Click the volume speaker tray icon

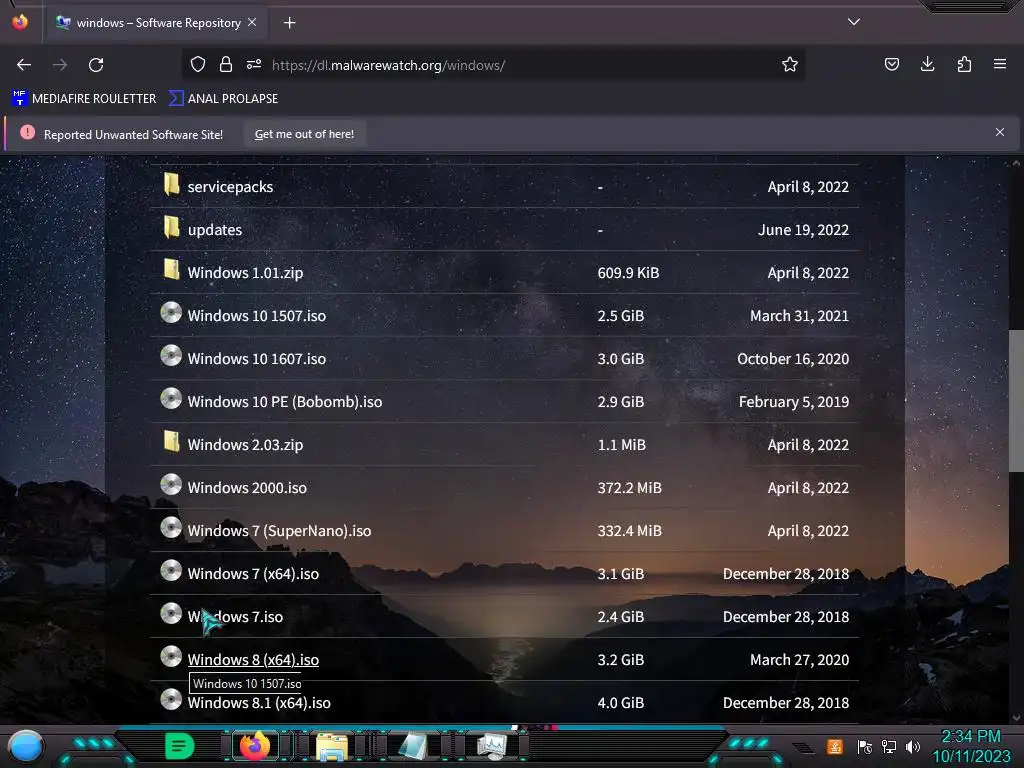coord(912,746)
